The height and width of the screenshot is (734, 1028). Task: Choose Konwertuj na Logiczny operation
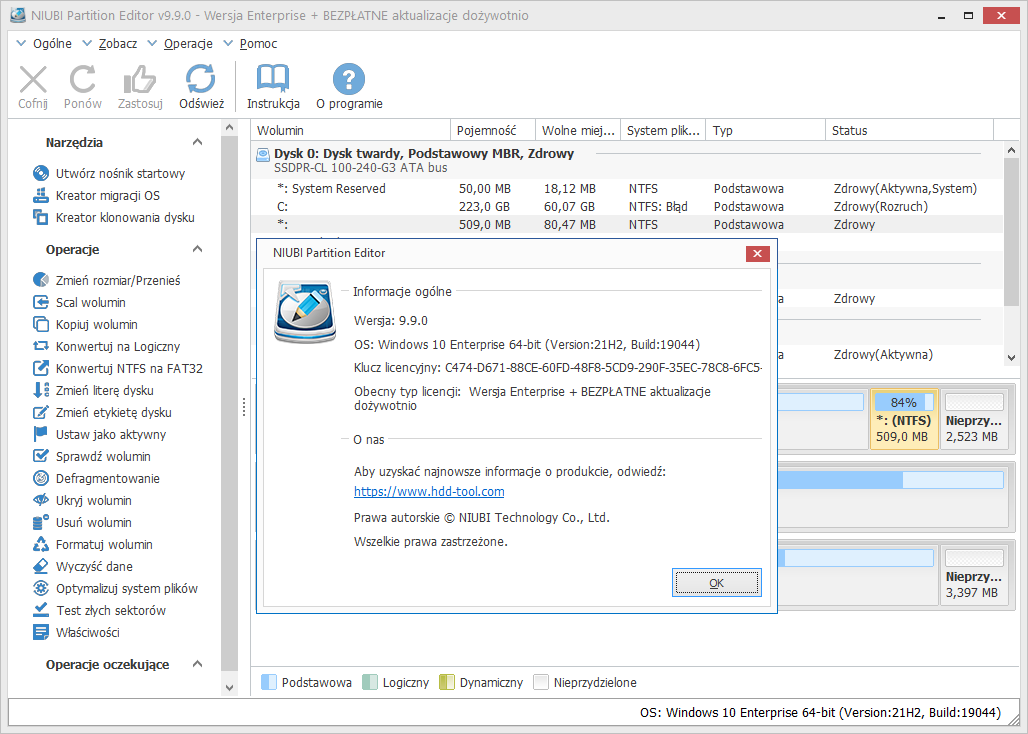(106, 347)
